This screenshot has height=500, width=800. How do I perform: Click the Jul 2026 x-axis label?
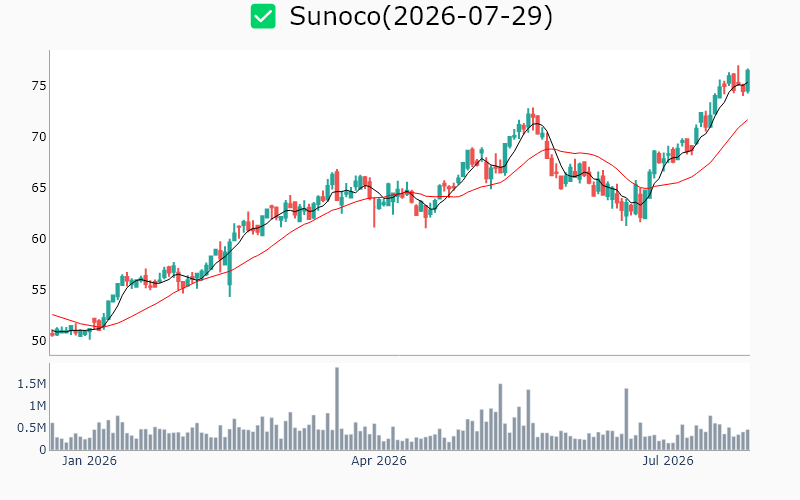tap(667, 461)
